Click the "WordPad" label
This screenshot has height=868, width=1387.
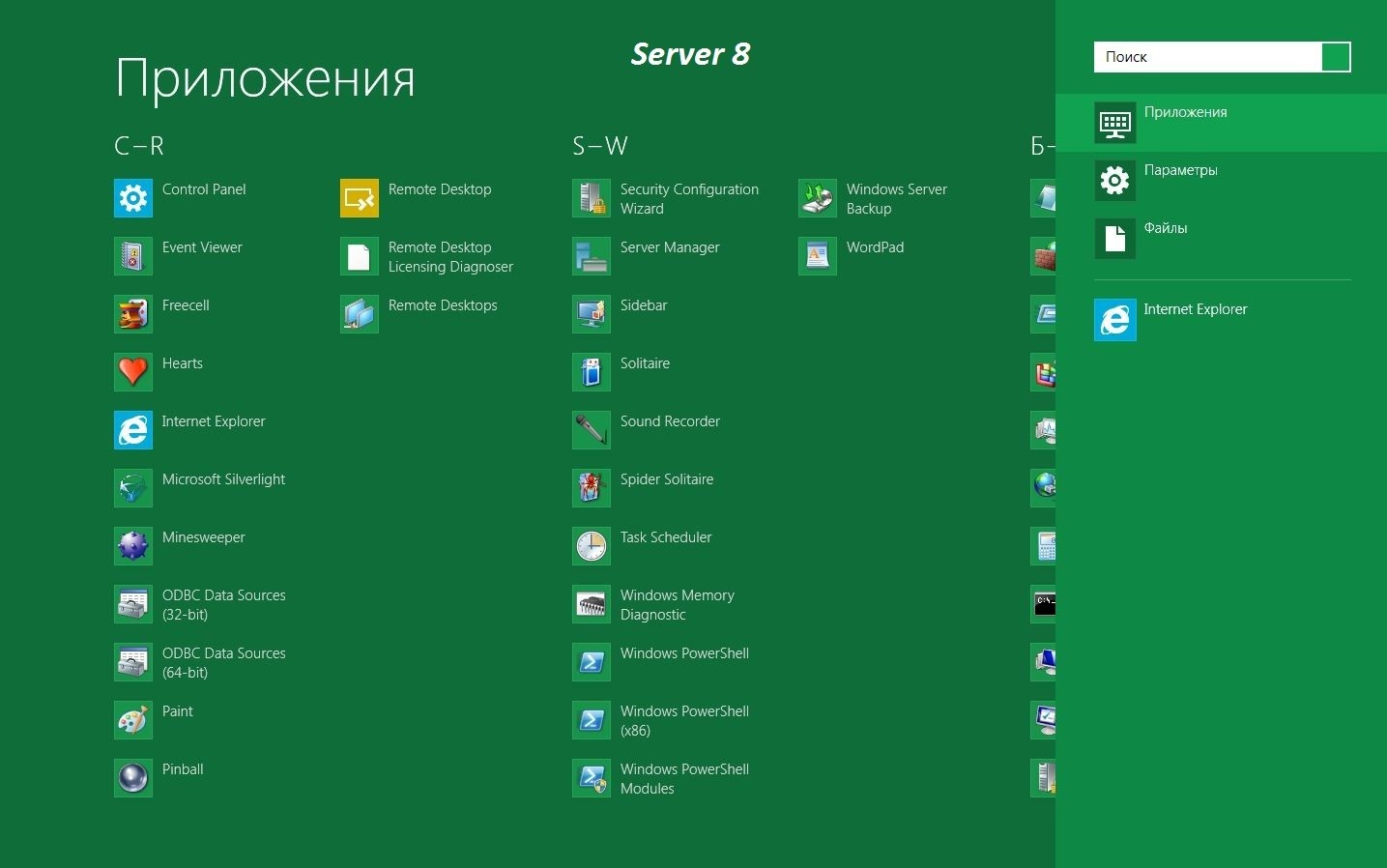tap(876, 247)
